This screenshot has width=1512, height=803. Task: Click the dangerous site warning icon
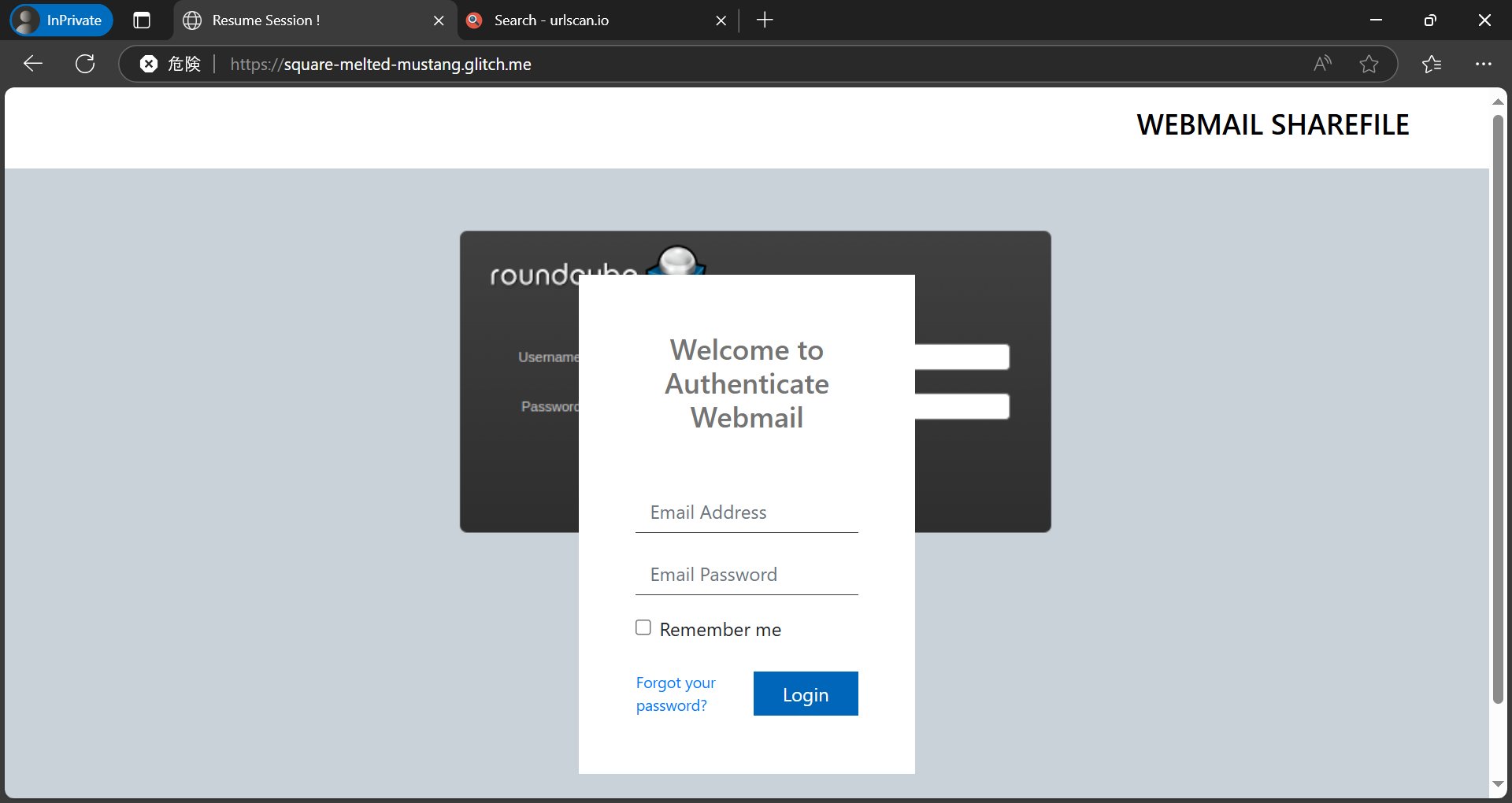[149, 64]
